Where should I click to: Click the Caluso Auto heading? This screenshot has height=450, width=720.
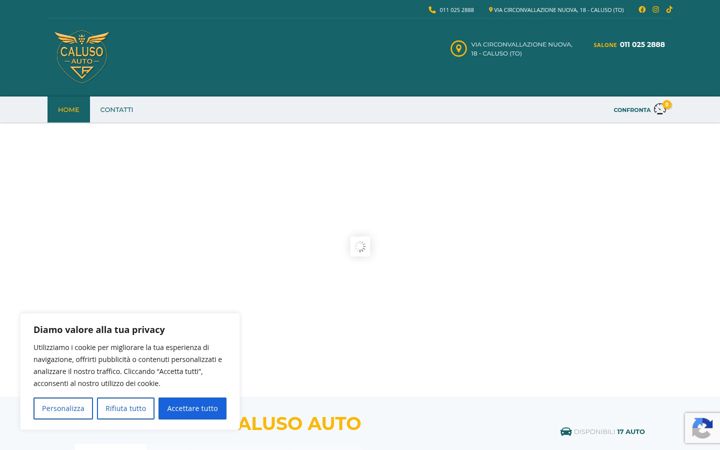pyautogui.click(x=299, y=423)
